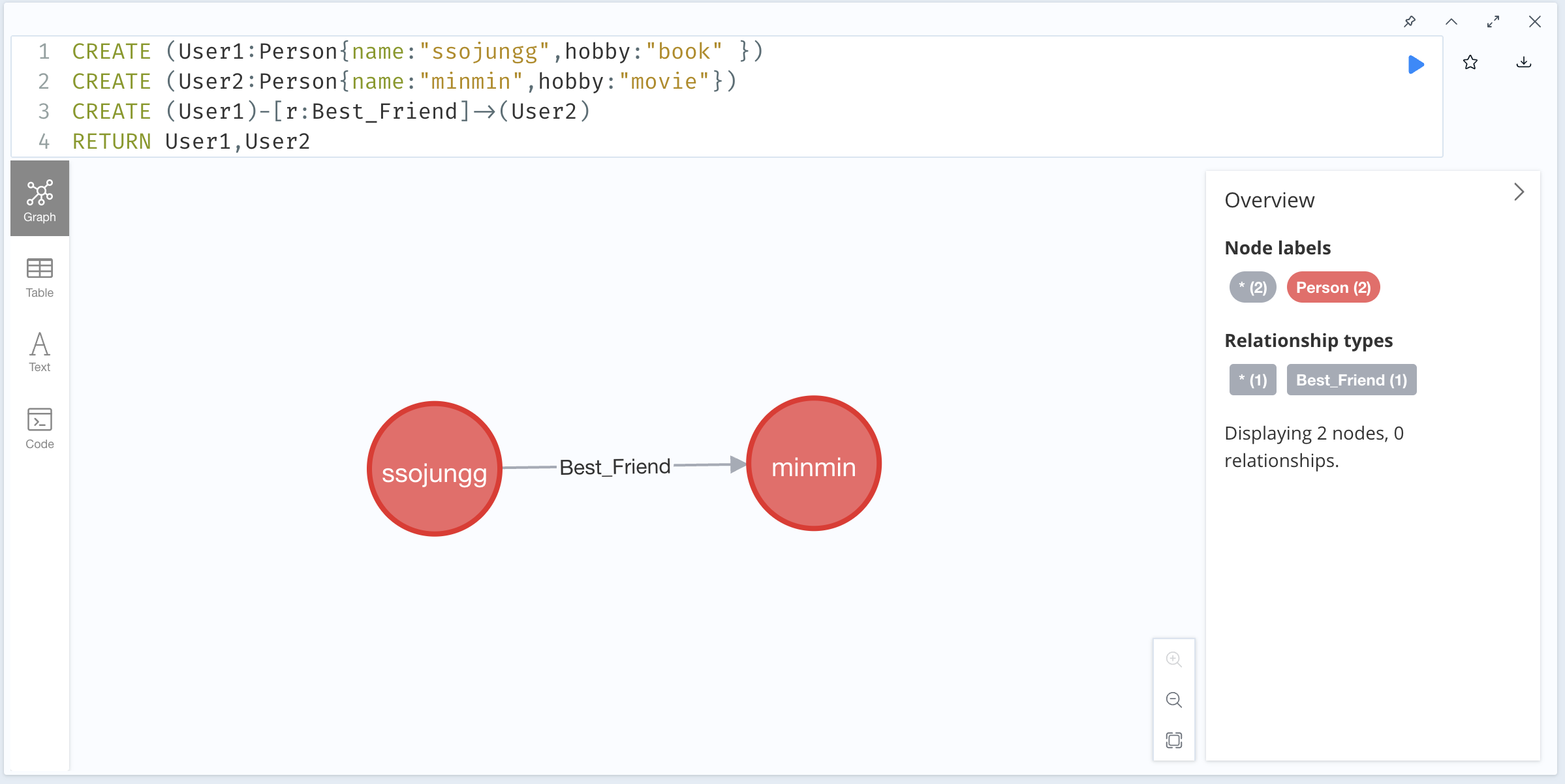
Task: Click the download export icon
Action: [x=1523, y=63]
